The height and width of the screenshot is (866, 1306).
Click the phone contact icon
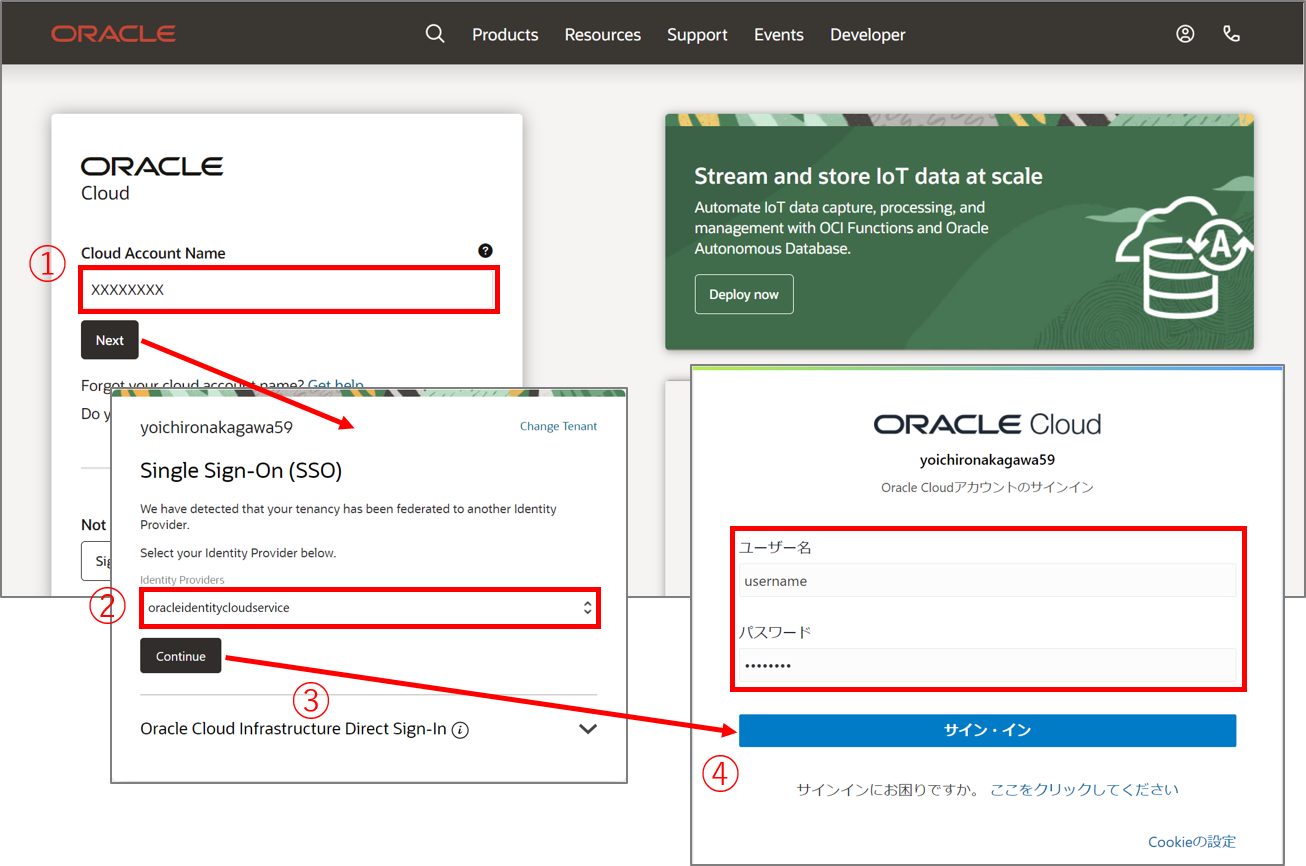(1231, 34)
